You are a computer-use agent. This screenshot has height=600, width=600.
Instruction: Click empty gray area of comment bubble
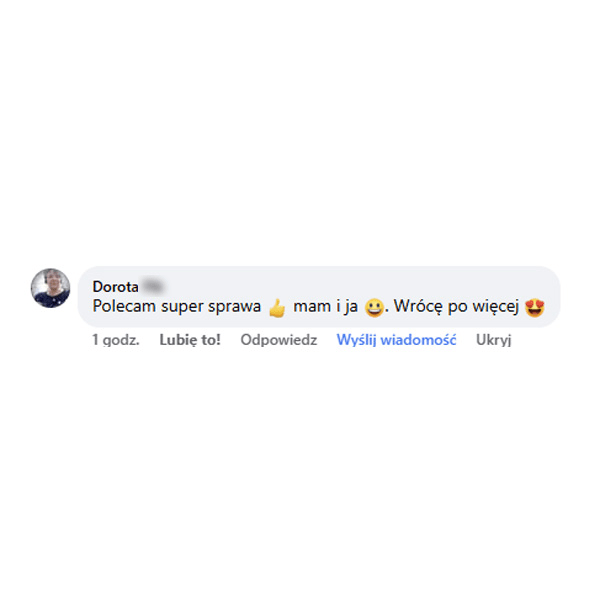click(344, 285)
